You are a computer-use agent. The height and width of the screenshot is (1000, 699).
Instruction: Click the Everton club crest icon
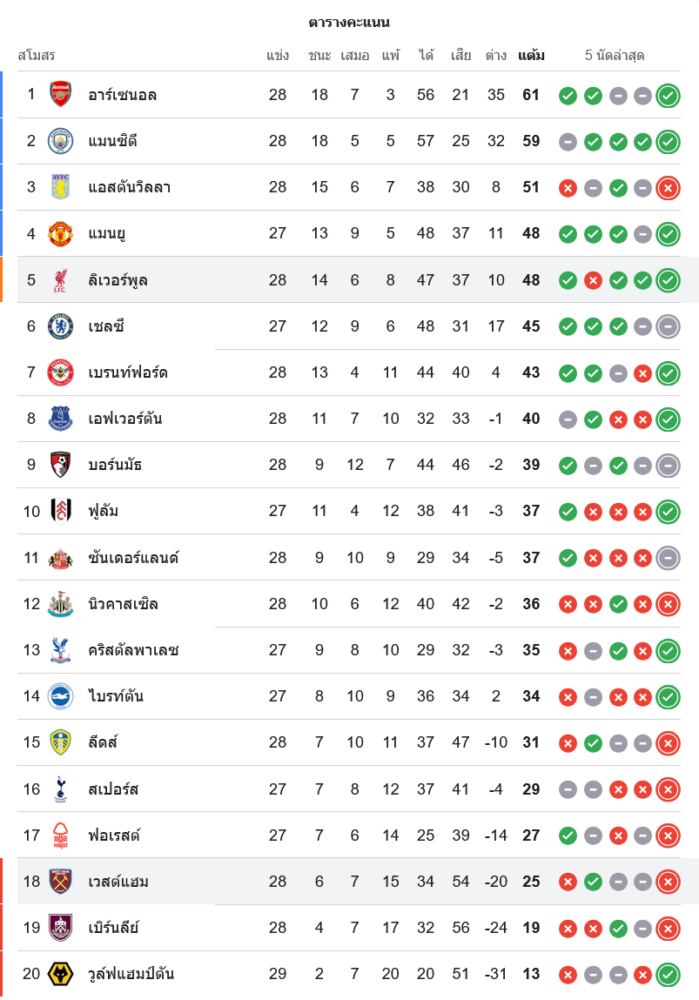[61, 418]
